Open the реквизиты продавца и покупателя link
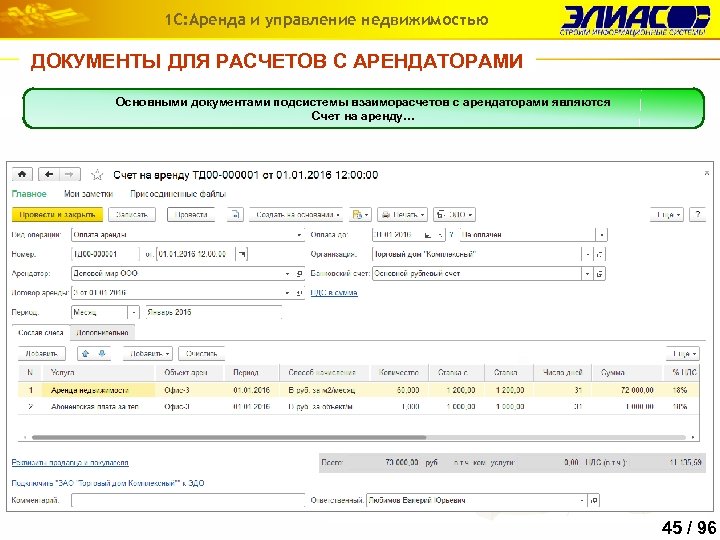Viewport: 720px width, 540px height. [70, 463]
